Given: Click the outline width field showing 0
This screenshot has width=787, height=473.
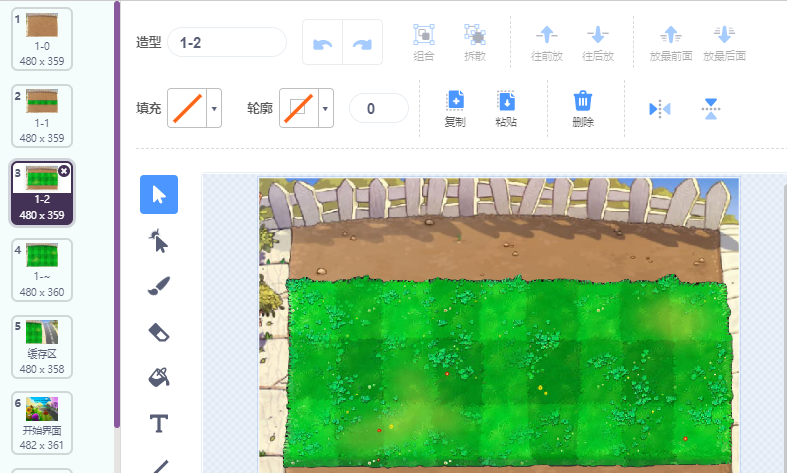Looking at the screenshot, I should (x=379, y=108).
